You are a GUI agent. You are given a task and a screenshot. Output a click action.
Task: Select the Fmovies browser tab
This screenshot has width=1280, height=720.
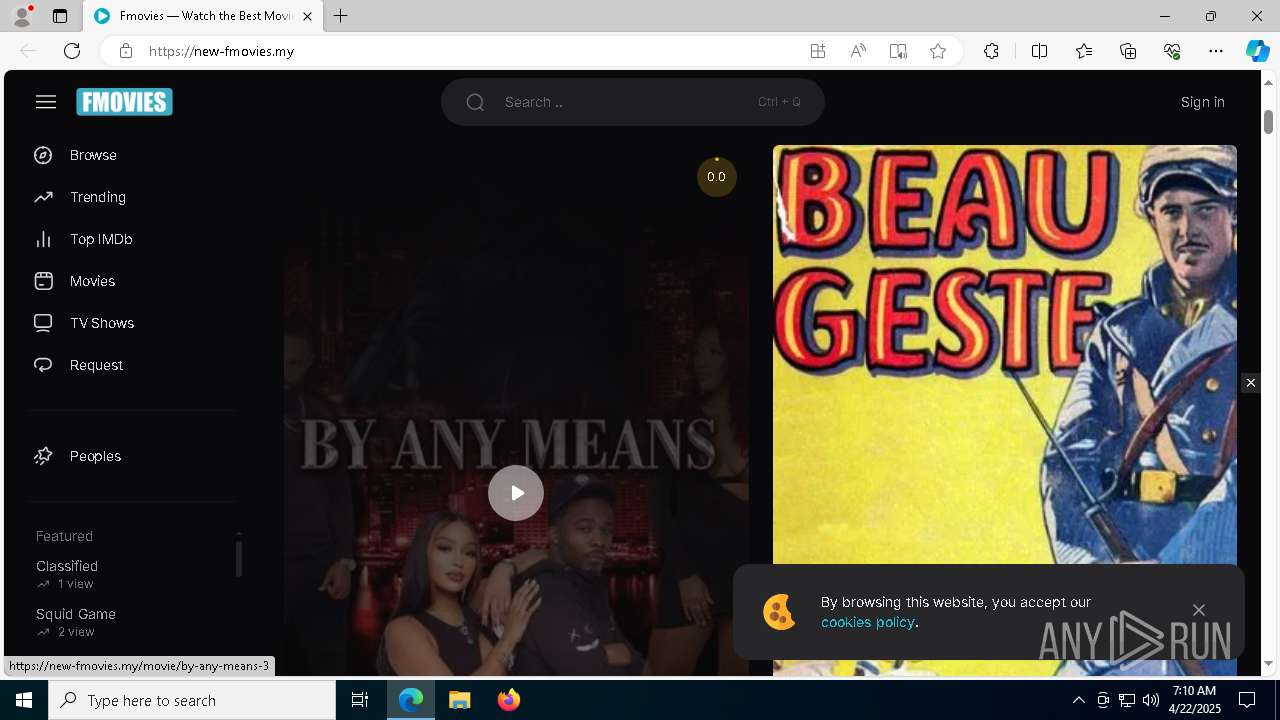pos(202,16)
